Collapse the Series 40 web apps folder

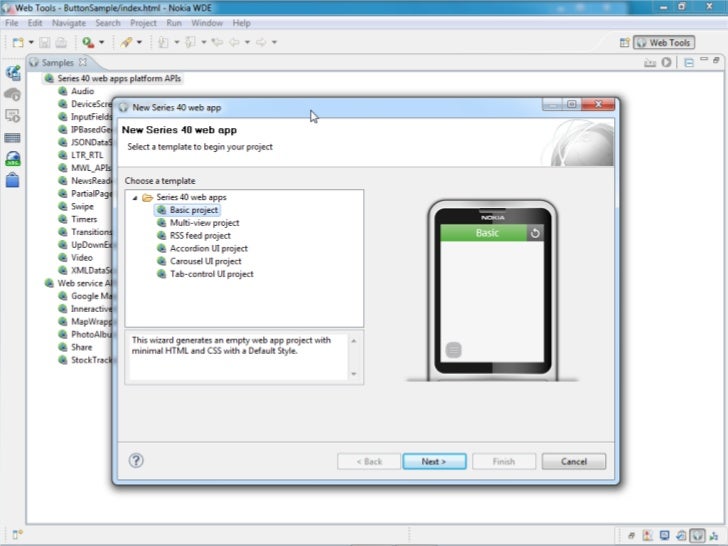(x=135, y=198)
